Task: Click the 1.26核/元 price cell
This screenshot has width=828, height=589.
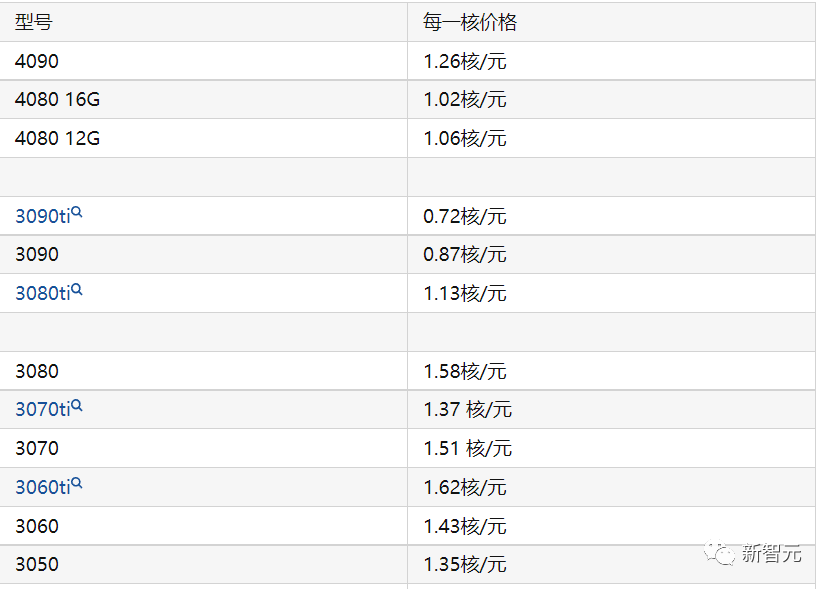Action: [x=465, y=61]
